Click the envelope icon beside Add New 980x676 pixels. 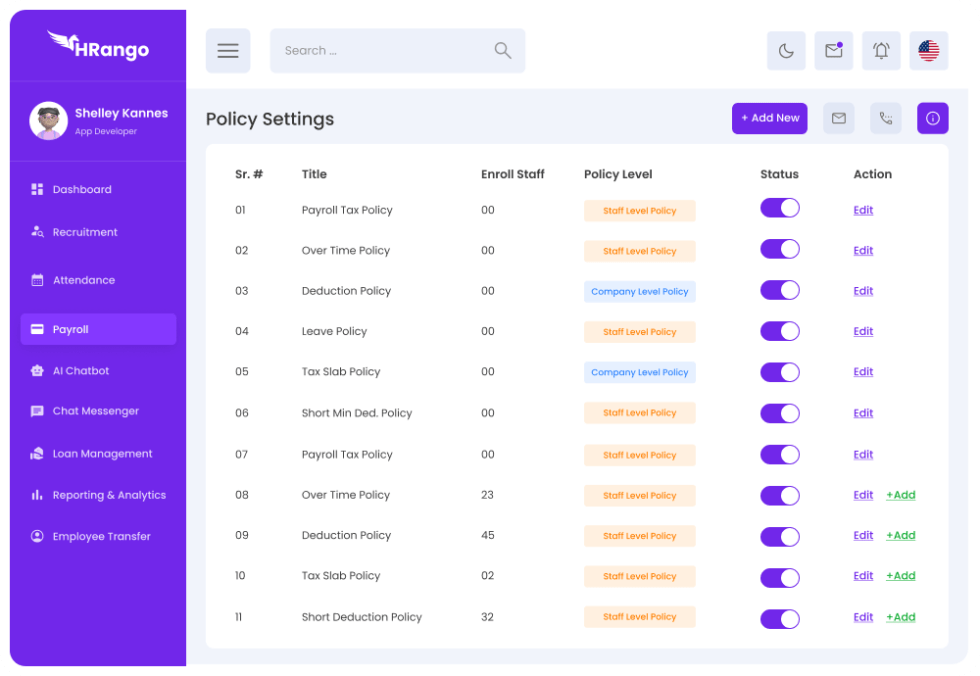[x=838, y=118]
